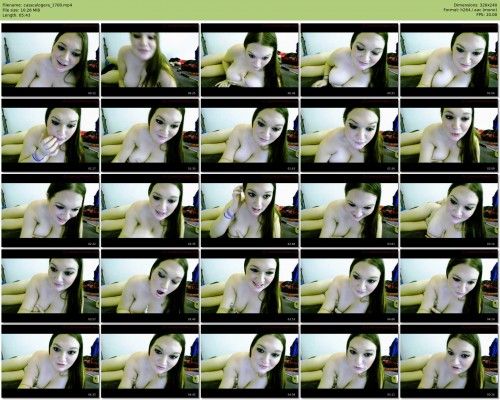Select the middle thumbnail of the third row
This screenshot has width=500, height=400.
pyautogui.click(x=250, y=210)
